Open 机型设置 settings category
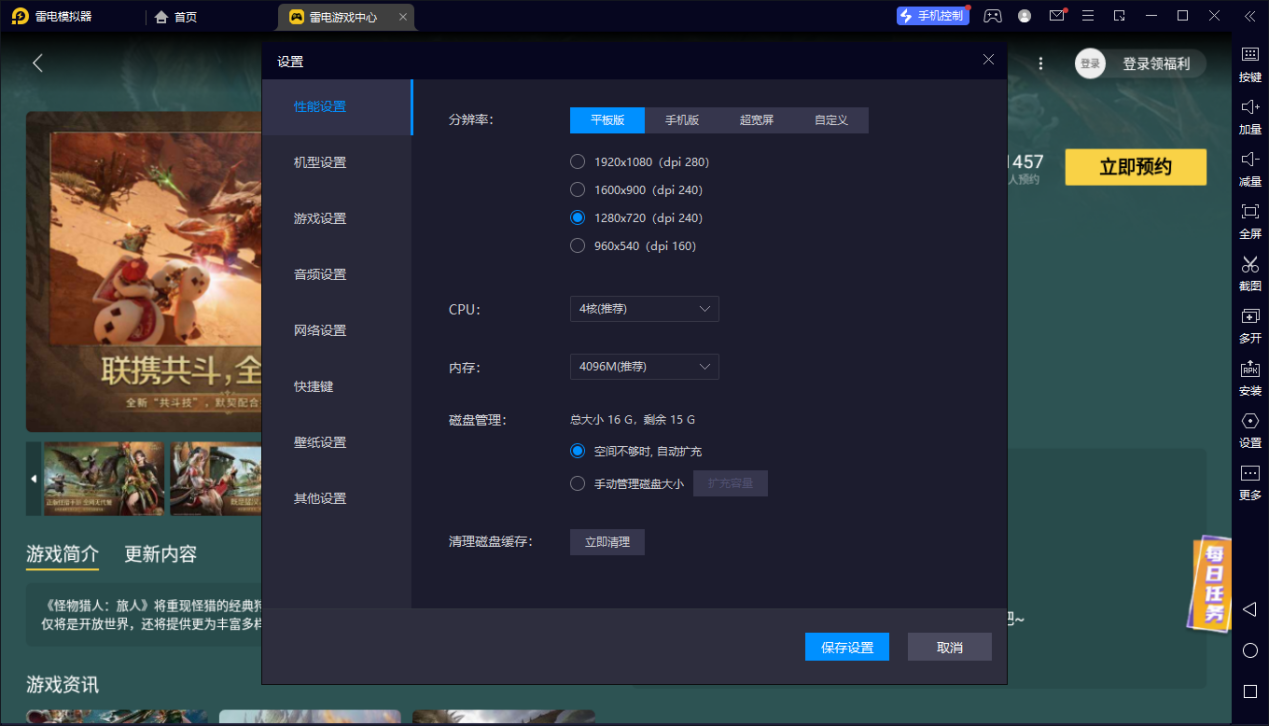Viewport: 1269px width, 726px height. 337,163
